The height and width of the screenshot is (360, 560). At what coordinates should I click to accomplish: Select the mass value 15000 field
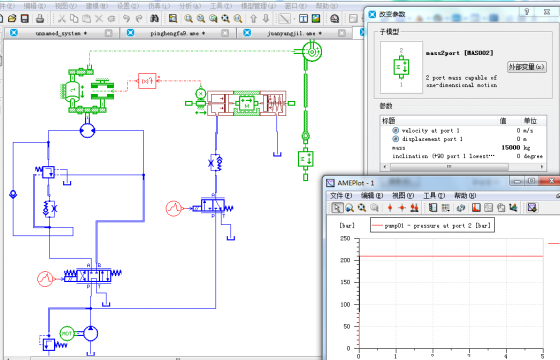coord(511,148)
